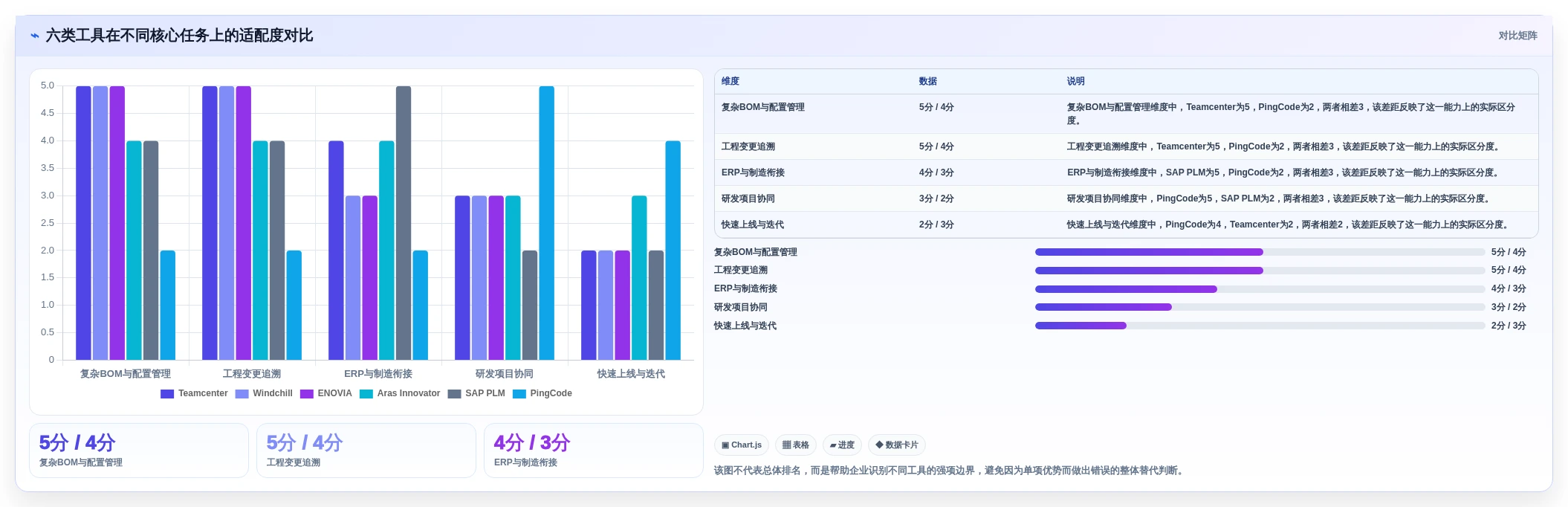Click the Aras Innovator bar in 工程变更追溯 chart group
1568x507 pixels.
pos(260,251)
